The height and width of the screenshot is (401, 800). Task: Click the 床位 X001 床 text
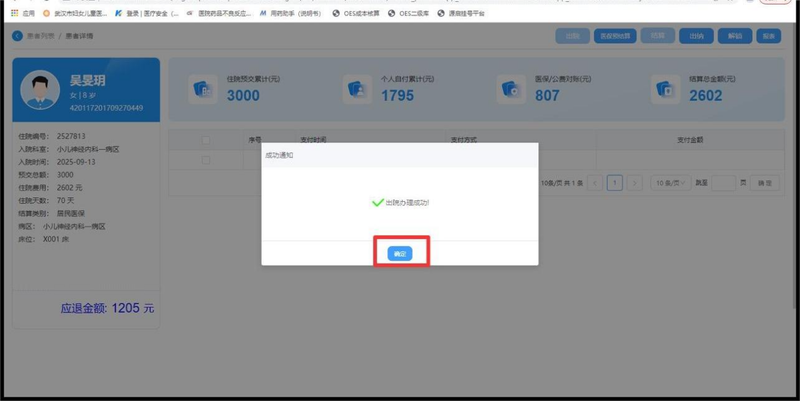pyautogui.click(x=43, y=239)
